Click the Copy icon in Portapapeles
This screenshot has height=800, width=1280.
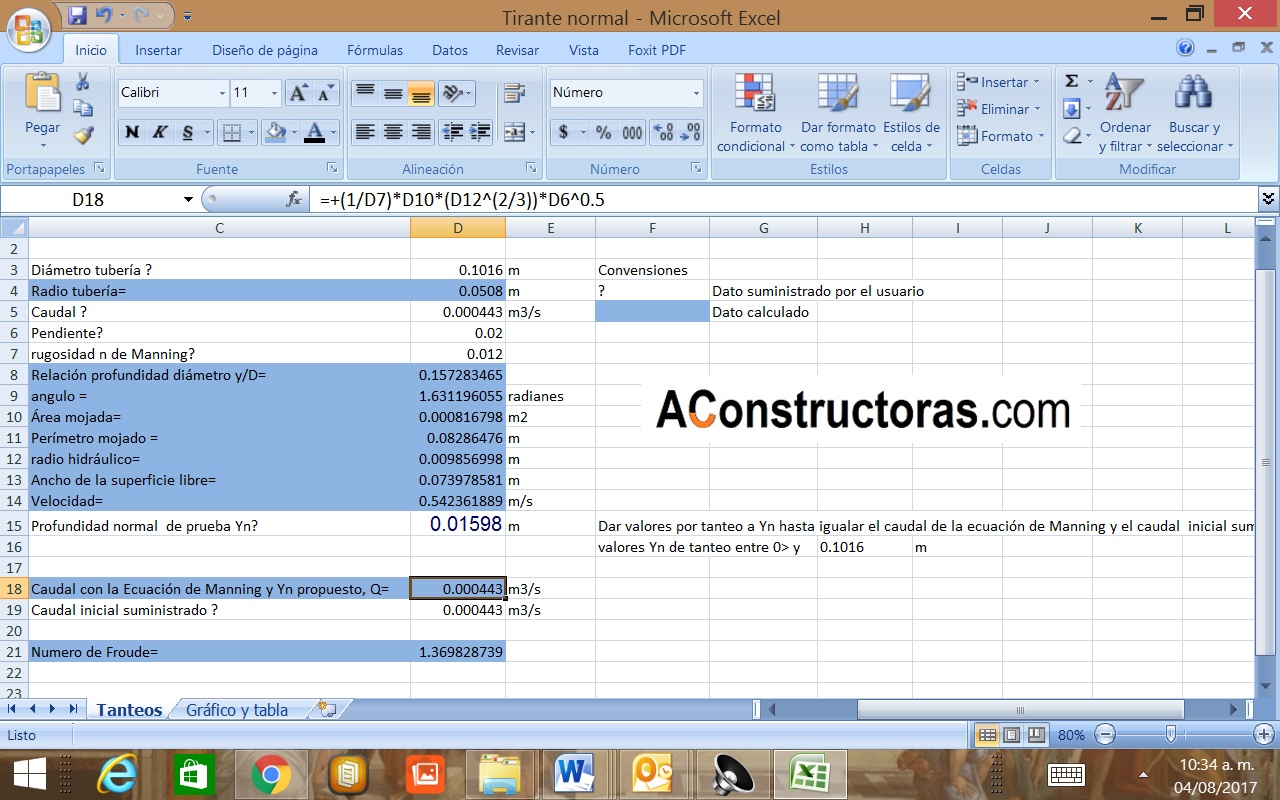point(83,108)
